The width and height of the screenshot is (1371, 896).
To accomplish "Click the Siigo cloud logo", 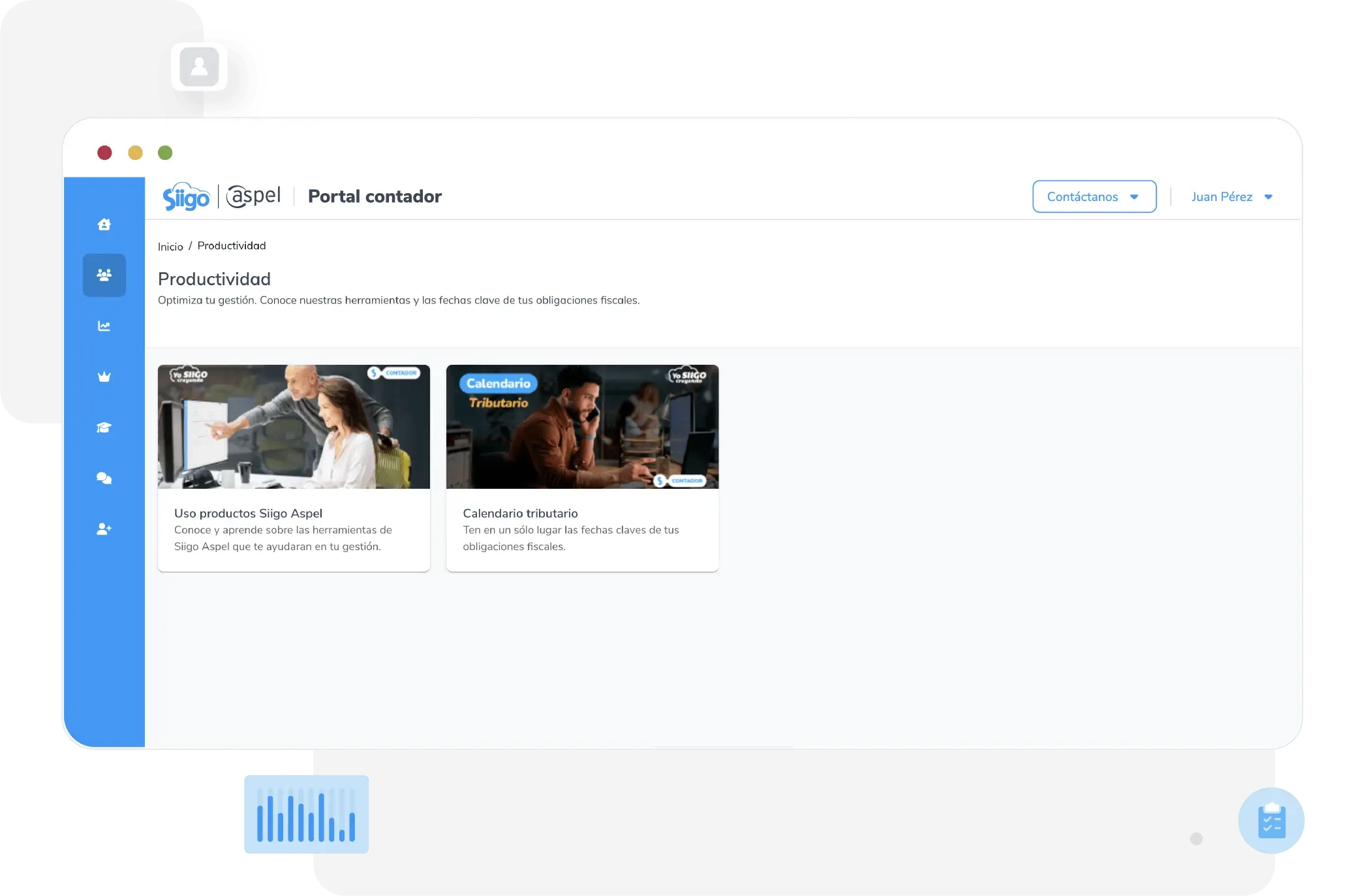I will point(186,196).
